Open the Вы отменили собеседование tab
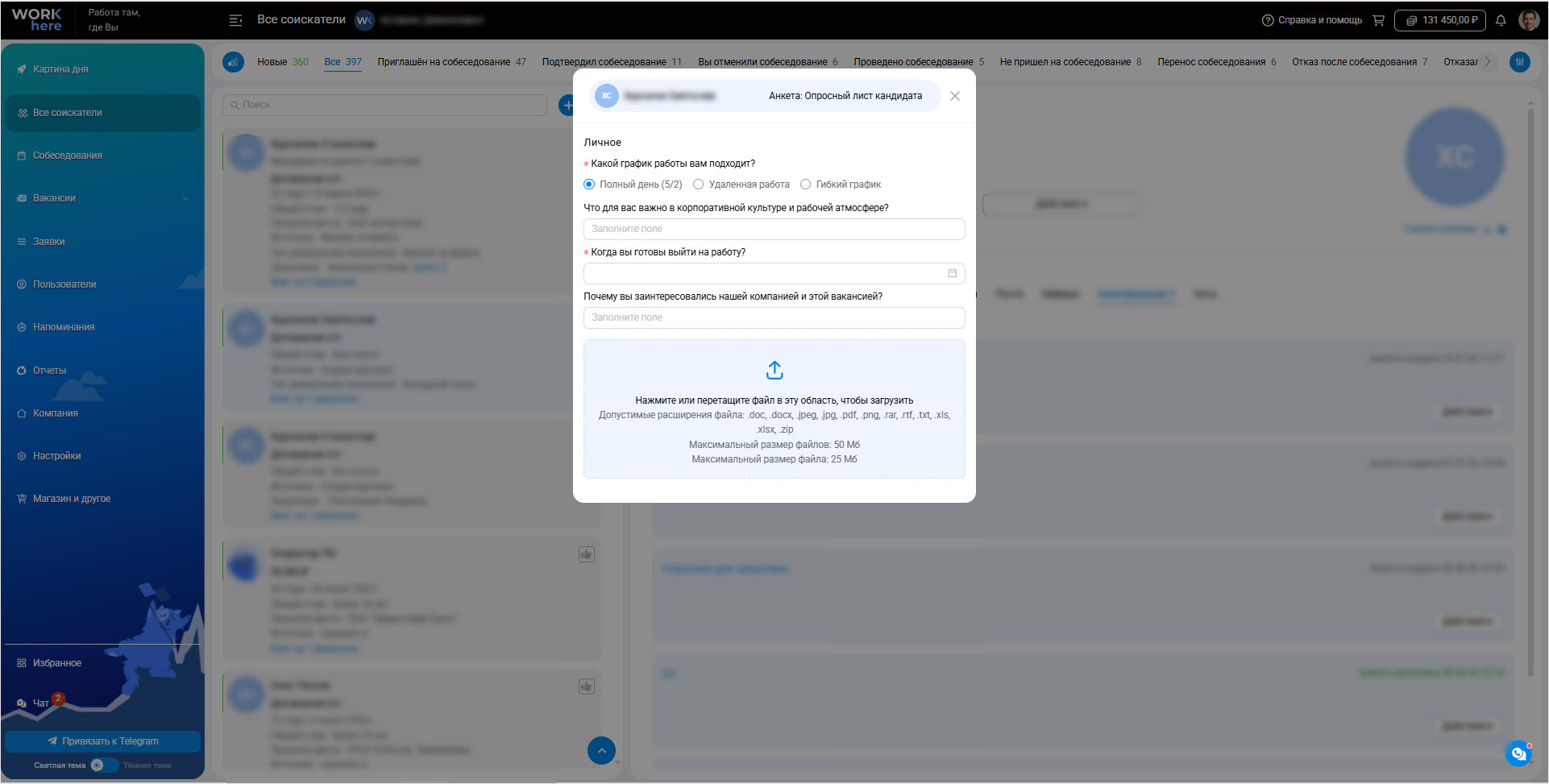 [x=768, y=62]
